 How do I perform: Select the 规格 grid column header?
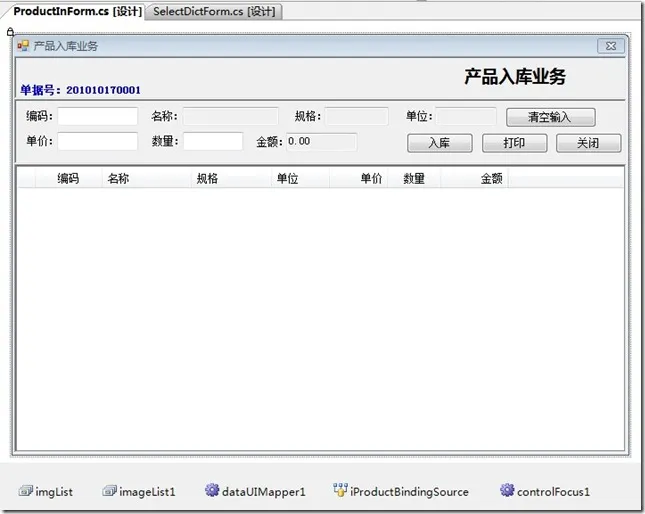point(231,178)
